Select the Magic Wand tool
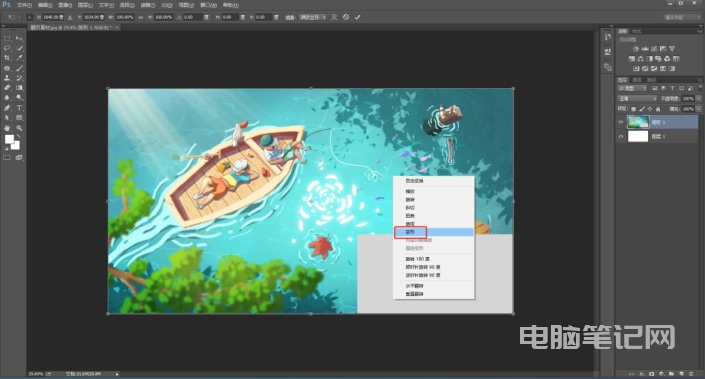This screenshot has height=379, width=705. pos(19,48)
